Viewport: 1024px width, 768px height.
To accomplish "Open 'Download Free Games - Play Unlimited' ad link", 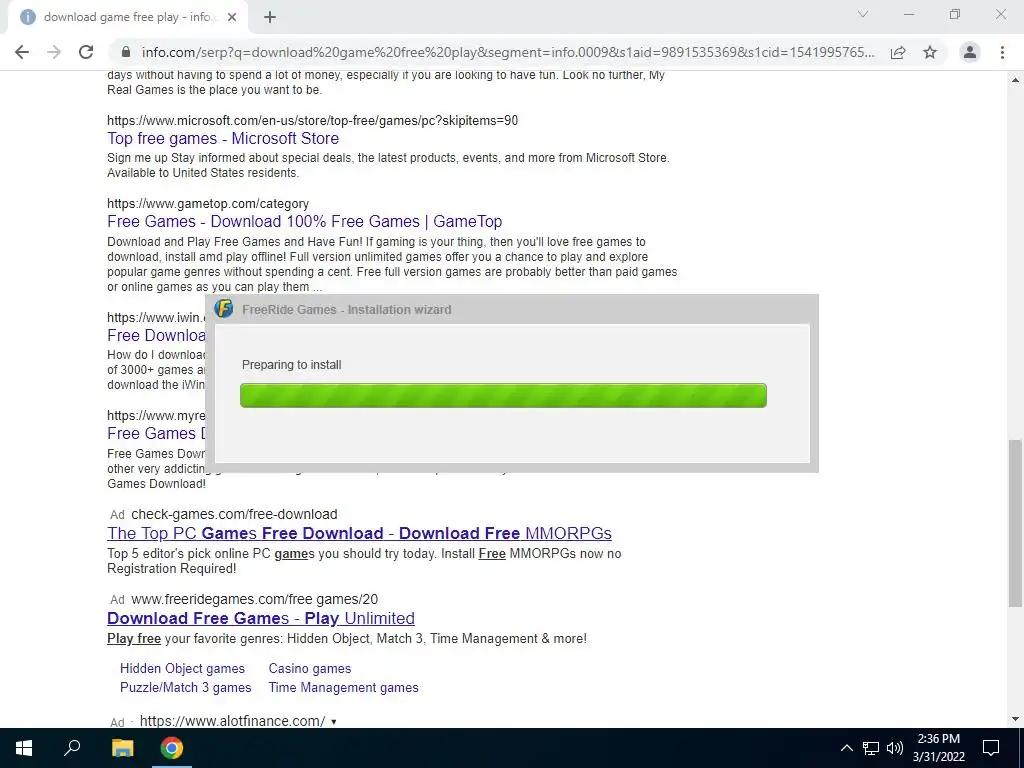I will tap(261, 618).
